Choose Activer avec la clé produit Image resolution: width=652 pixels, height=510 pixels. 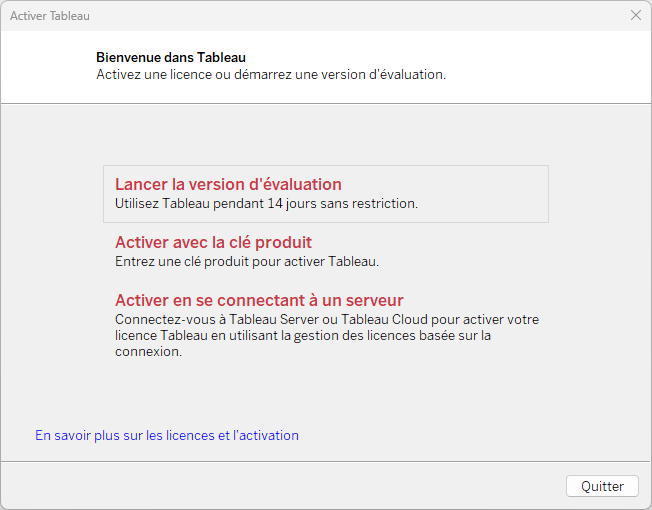pos(213,242)
